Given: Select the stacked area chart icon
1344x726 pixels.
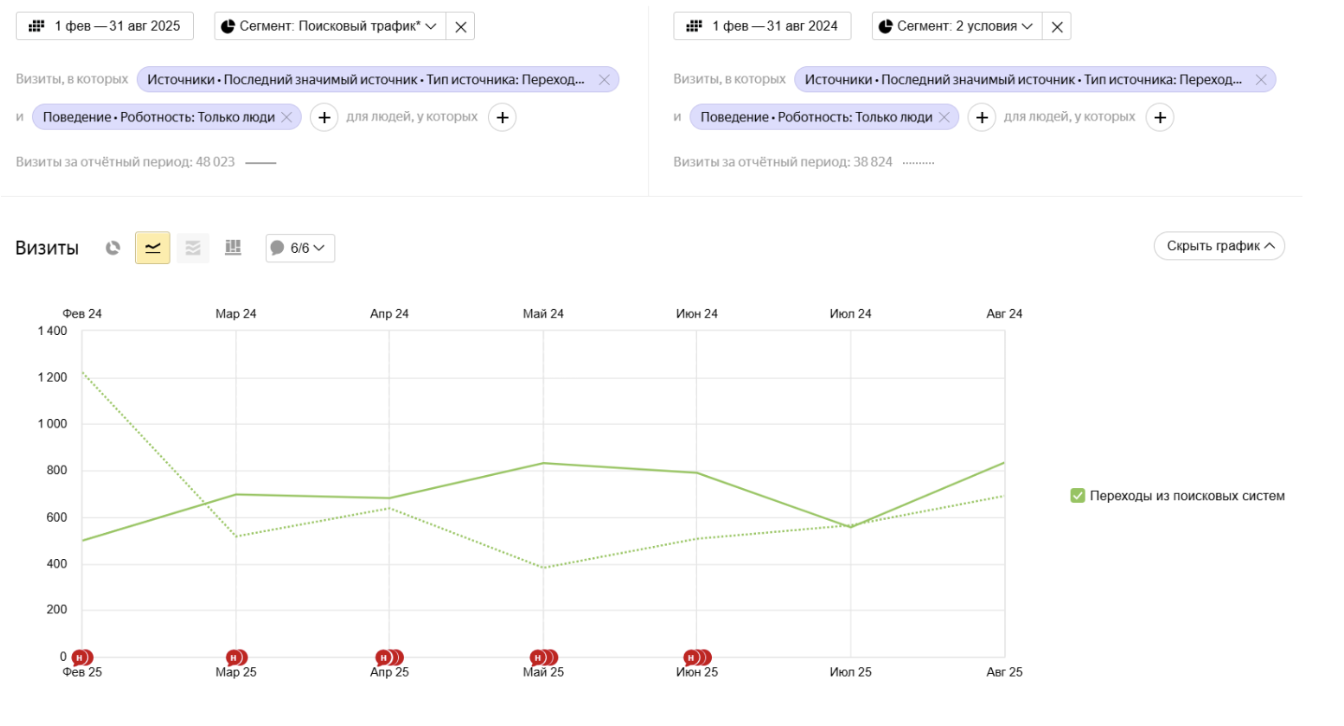Looking at the screenshot, I should [x=193, y=248].
